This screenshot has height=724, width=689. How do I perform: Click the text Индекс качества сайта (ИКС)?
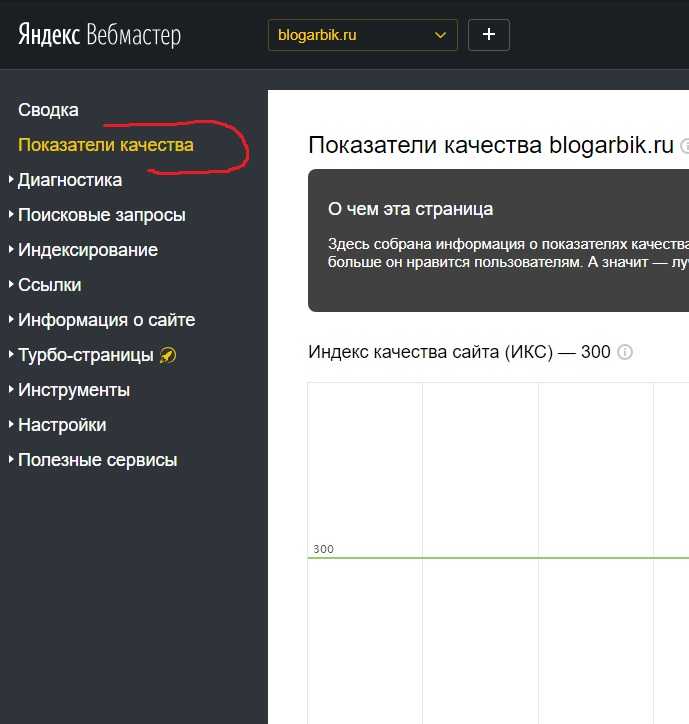coord(430,352)
